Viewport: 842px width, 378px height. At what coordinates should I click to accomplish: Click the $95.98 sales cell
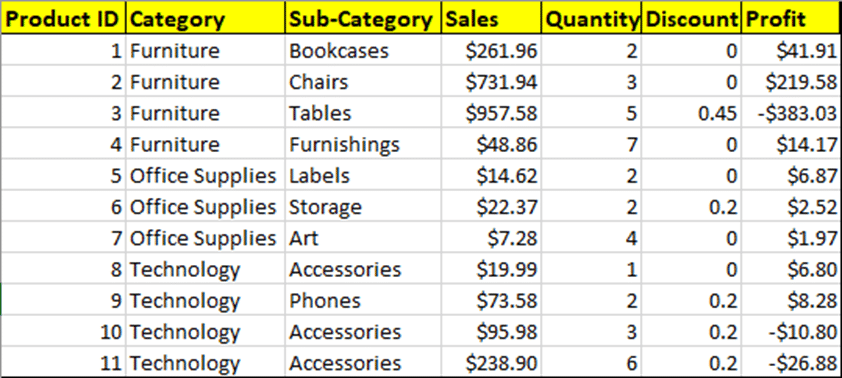pyautogui.click(x=491, y=332)
